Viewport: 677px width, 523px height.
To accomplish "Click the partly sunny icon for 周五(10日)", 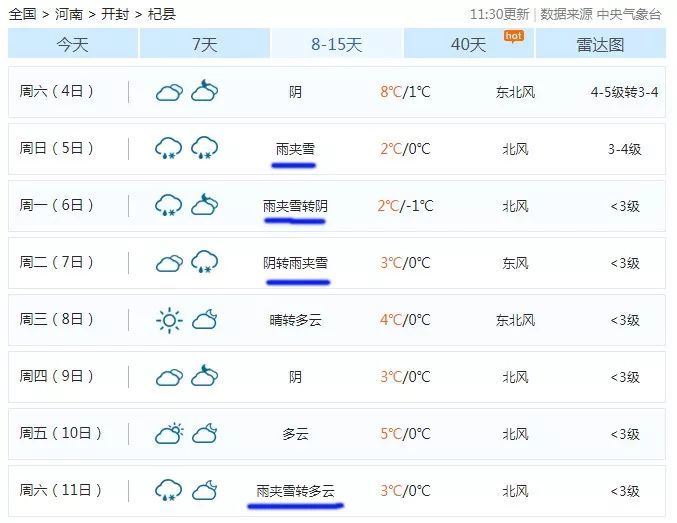I will pos(169,433).
